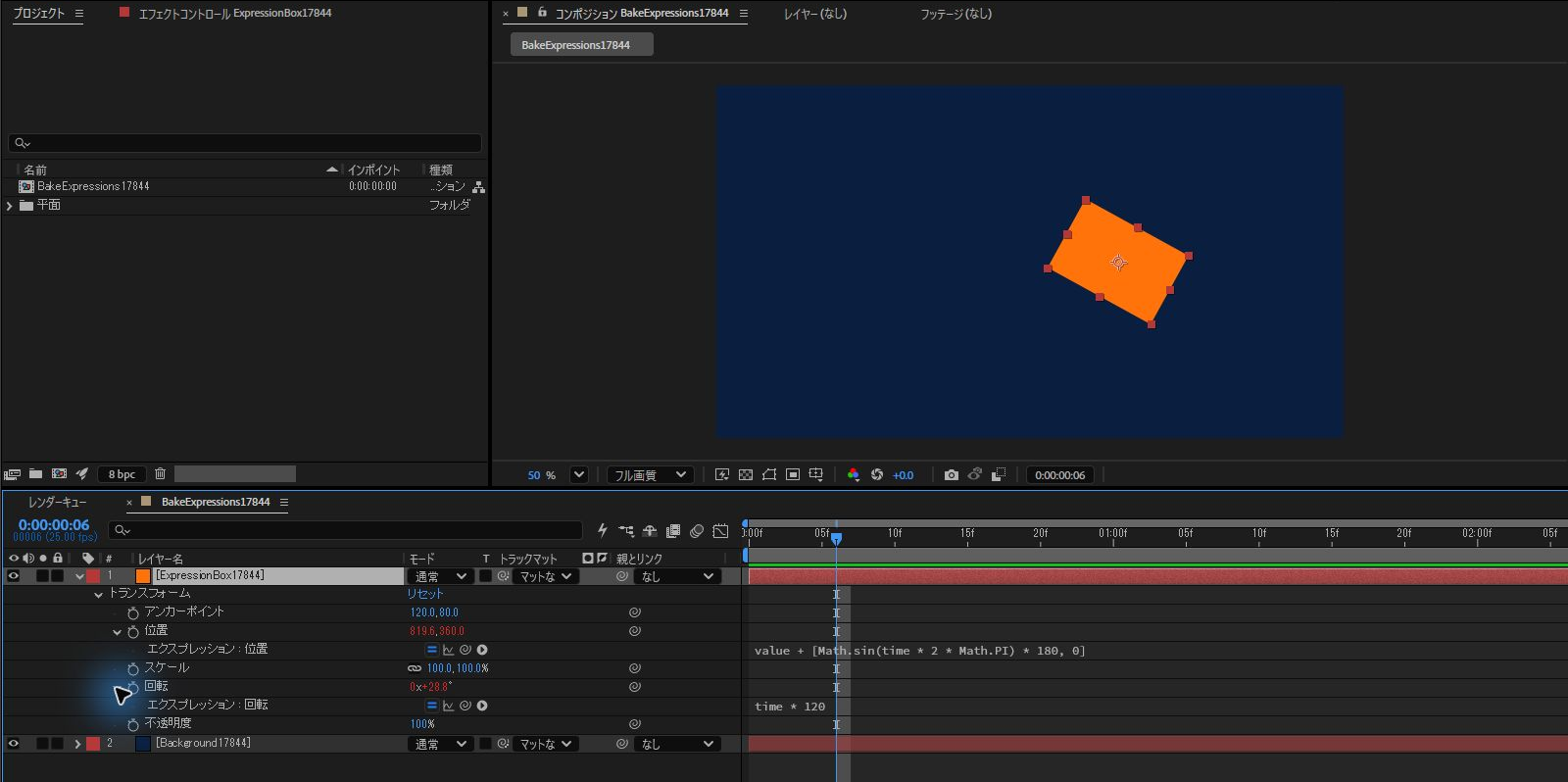Click リセット to reset transform

tap(425, 594)
